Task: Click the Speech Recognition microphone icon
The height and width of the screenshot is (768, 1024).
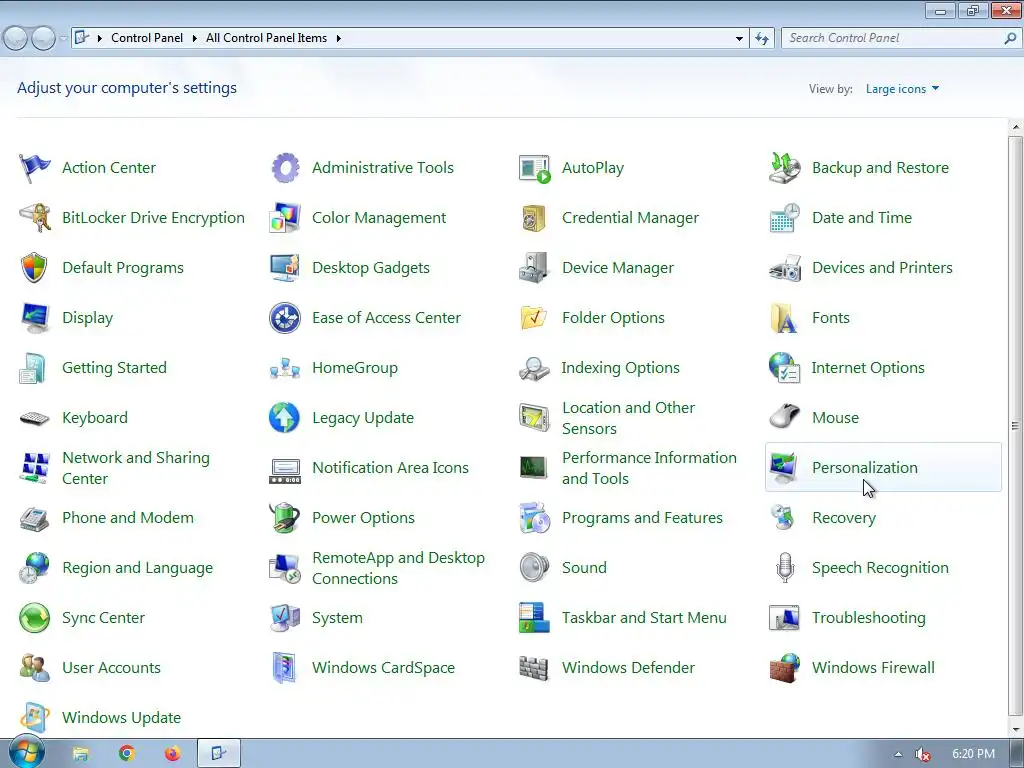Action: tap(784, 568)
